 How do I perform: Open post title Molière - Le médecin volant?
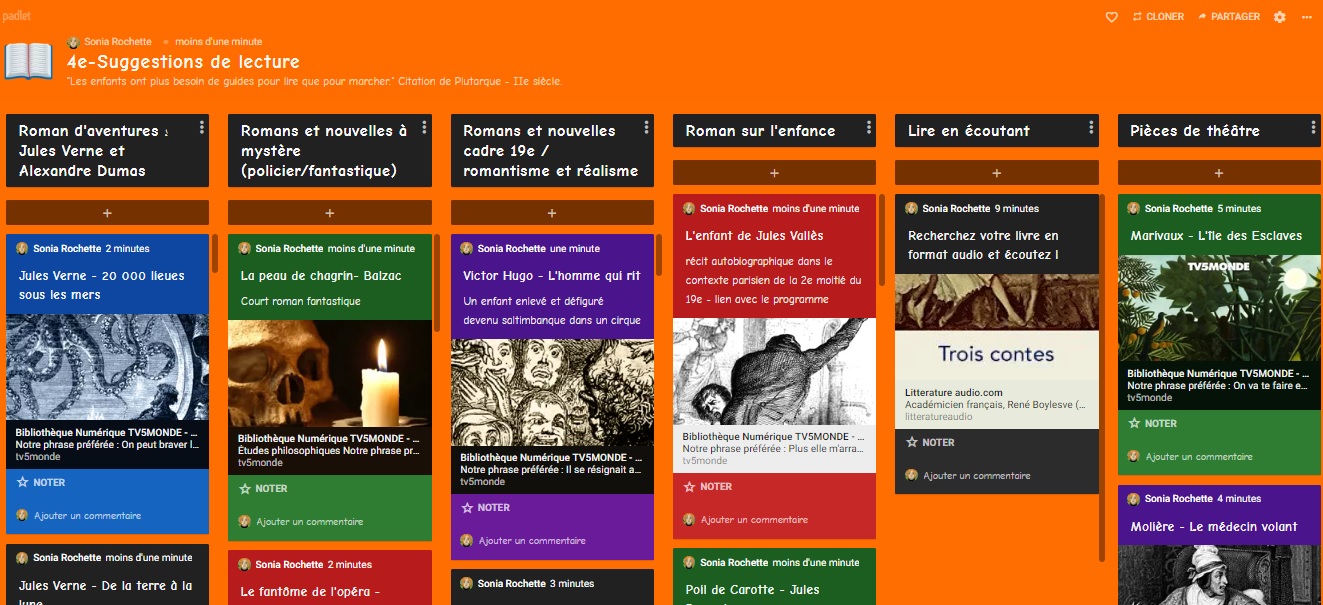1214,527
